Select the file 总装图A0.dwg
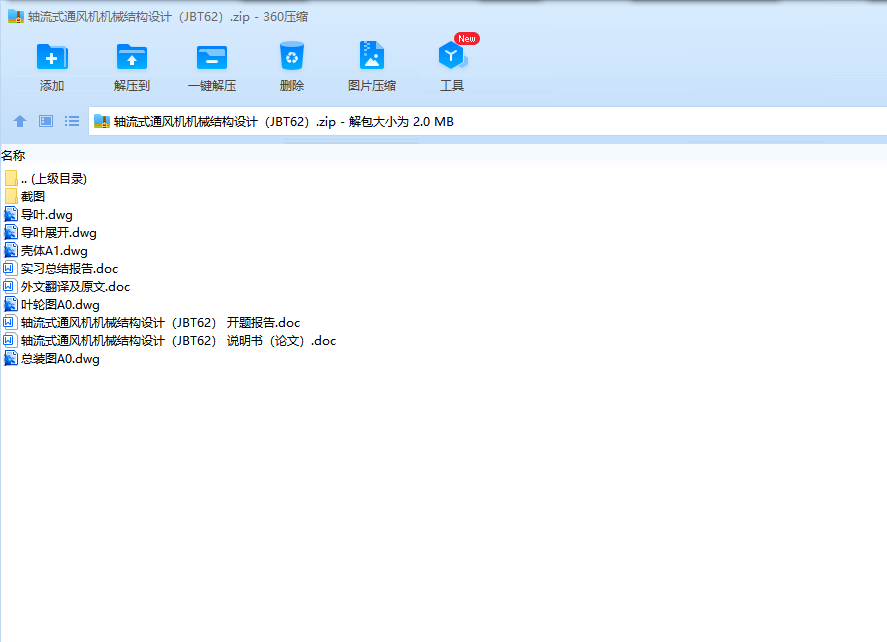Viewport: 887px width, 642px height. coord(60,359)
